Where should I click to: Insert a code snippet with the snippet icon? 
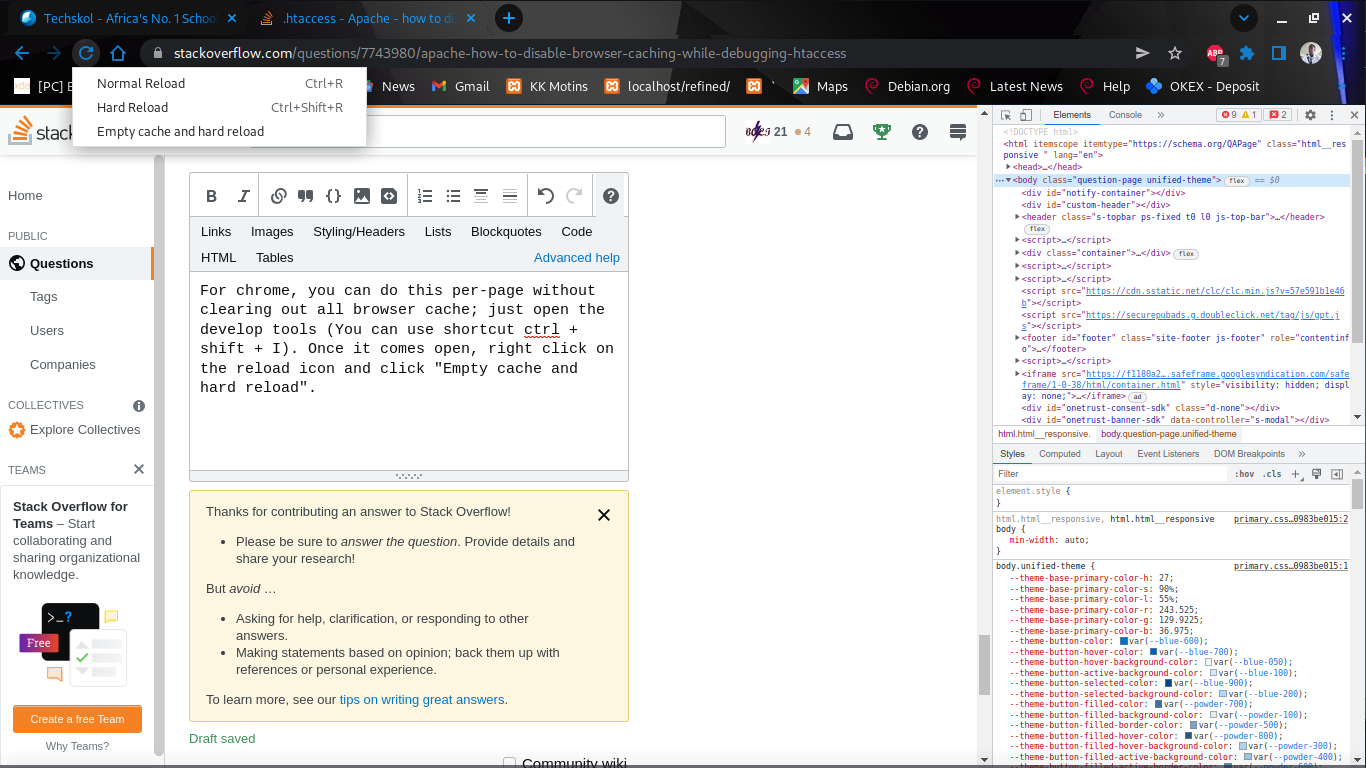coord(390,196)
